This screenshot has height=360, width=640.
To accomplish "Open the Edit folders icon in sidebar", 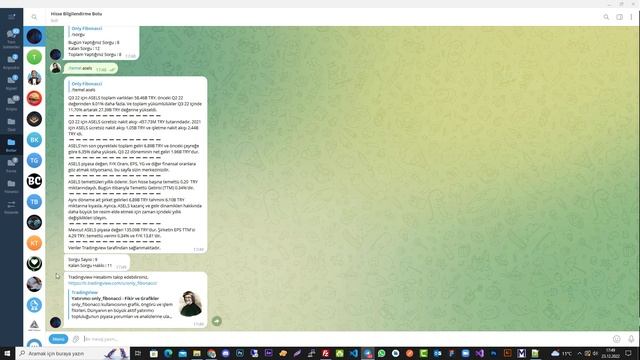I will pos(11,207).
